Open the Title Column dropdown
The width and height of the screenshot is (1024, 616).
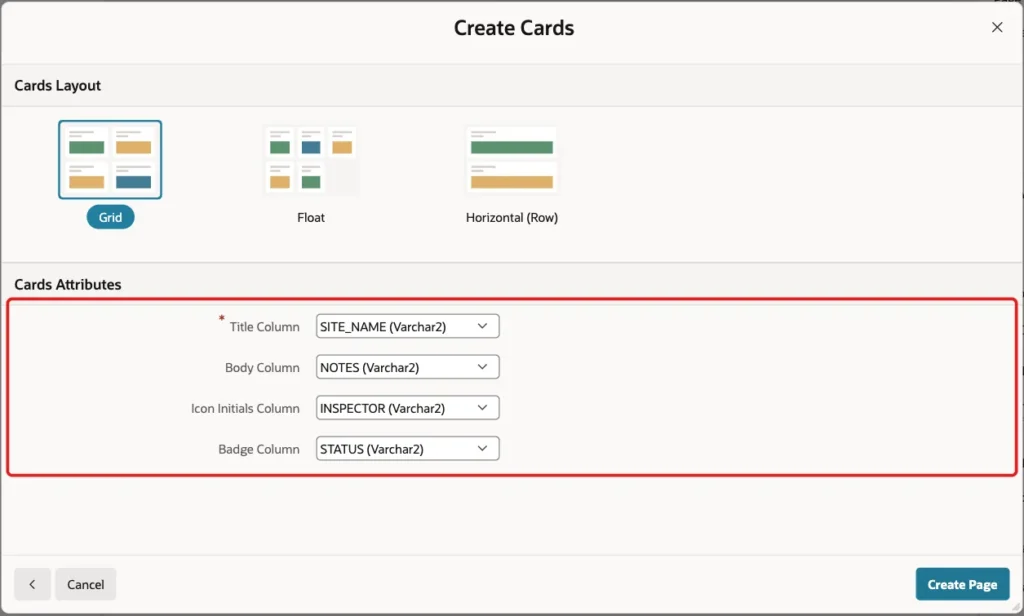click(x=408, y=327)
